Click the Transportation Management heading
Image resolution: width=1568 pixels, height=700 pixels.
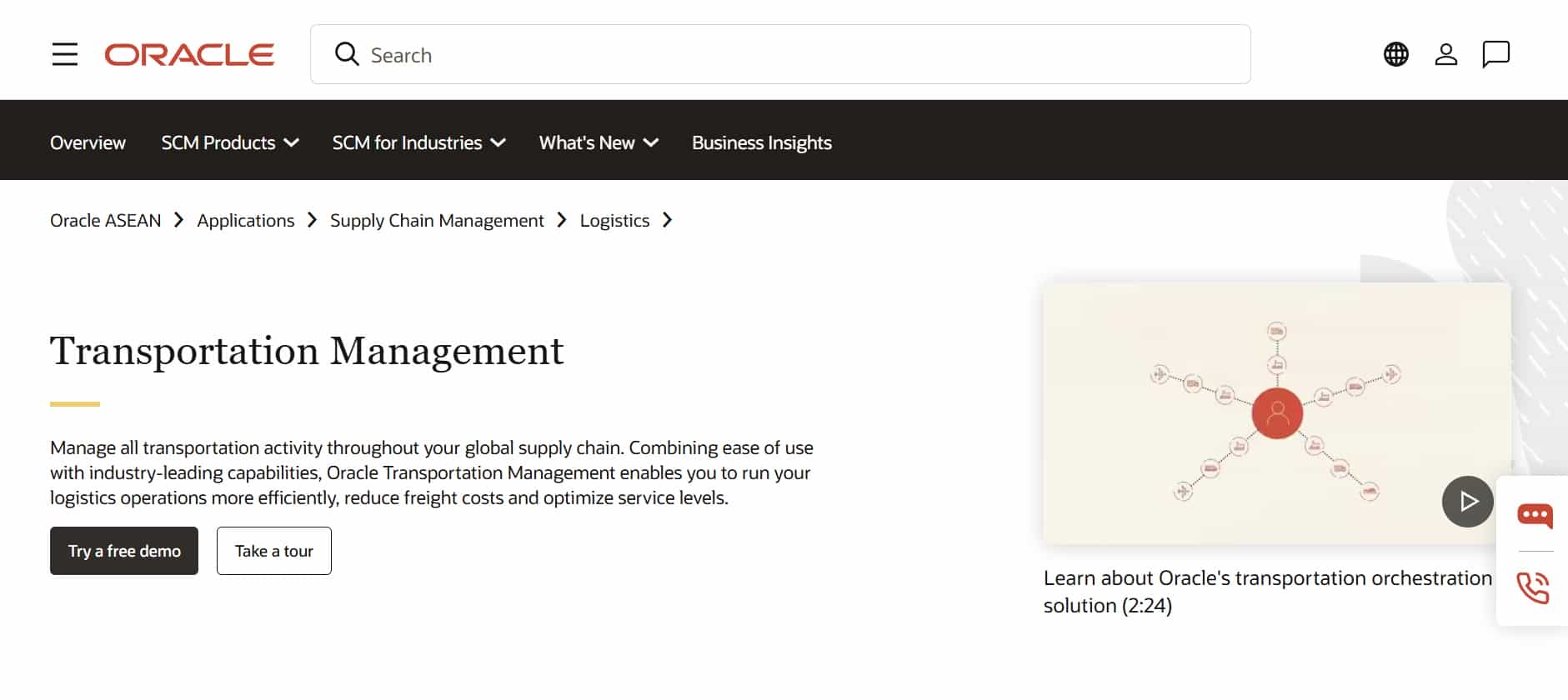[307, 351]
